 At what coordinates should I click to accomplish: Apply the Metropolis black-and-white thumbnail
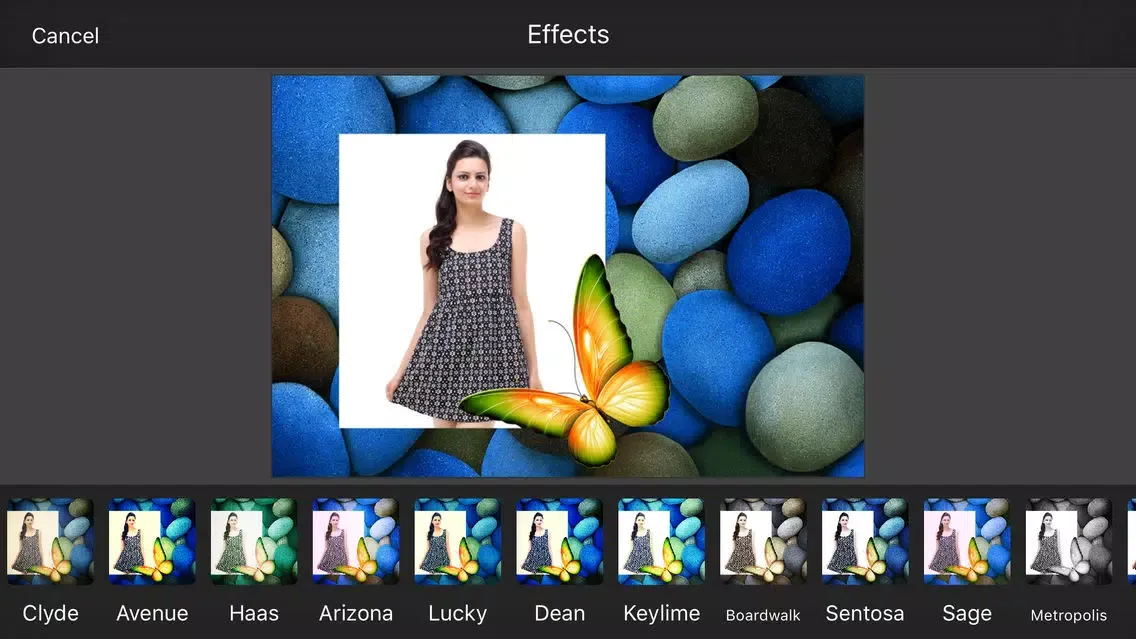tap(1069, 541)
